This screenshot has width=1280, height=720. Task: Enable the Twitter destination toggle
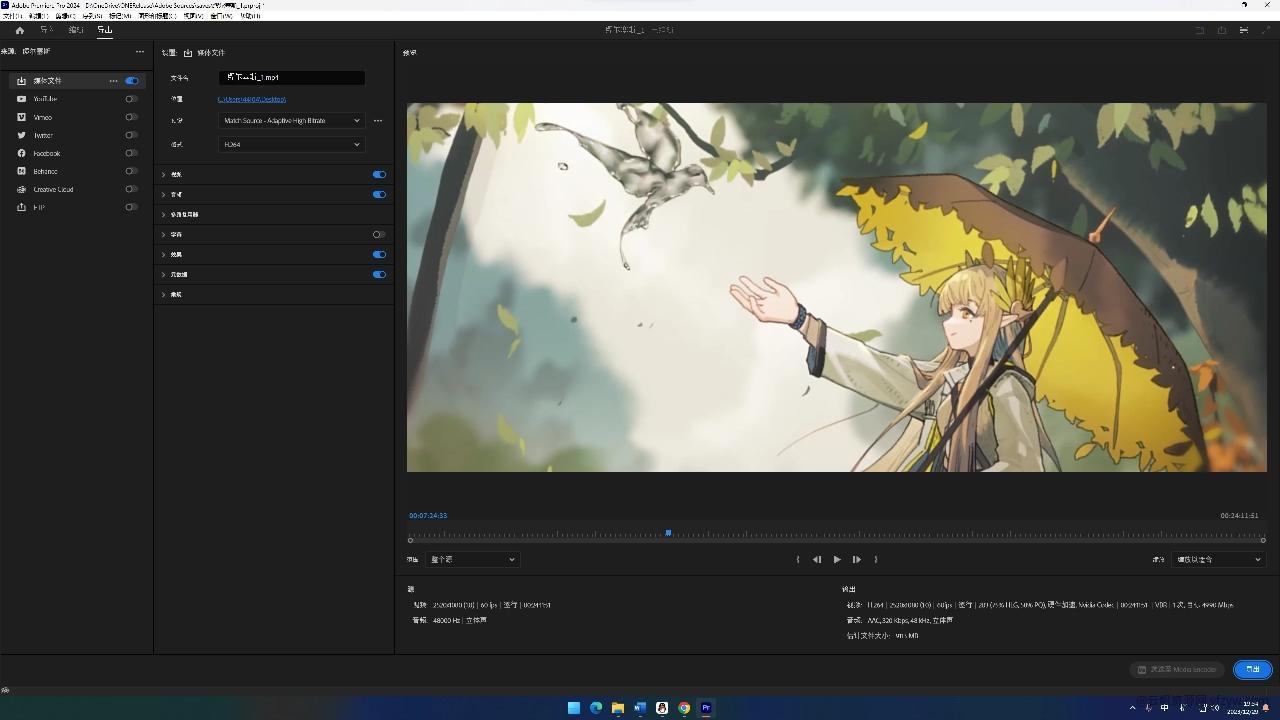click(x=132, y=135)
